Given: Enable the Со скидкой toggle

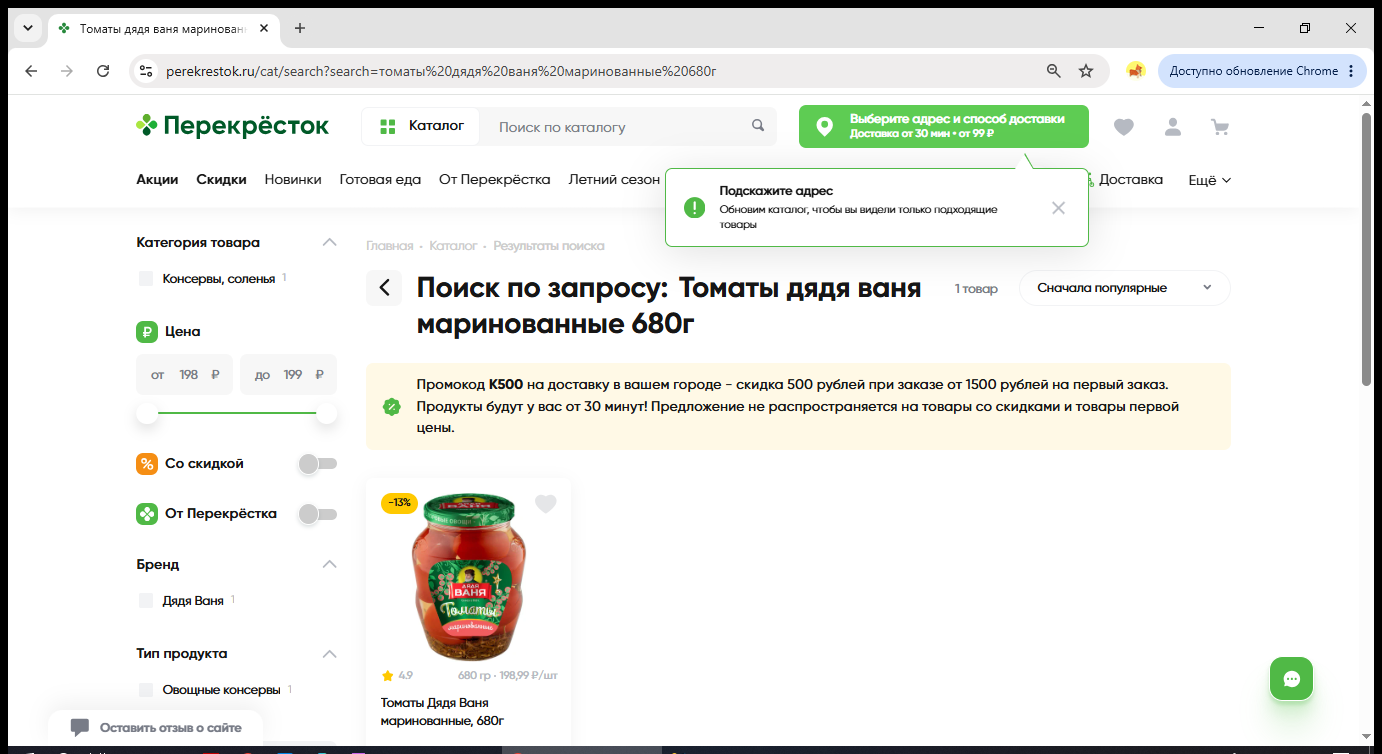Looking at the screenshot, I should (318, 464).
